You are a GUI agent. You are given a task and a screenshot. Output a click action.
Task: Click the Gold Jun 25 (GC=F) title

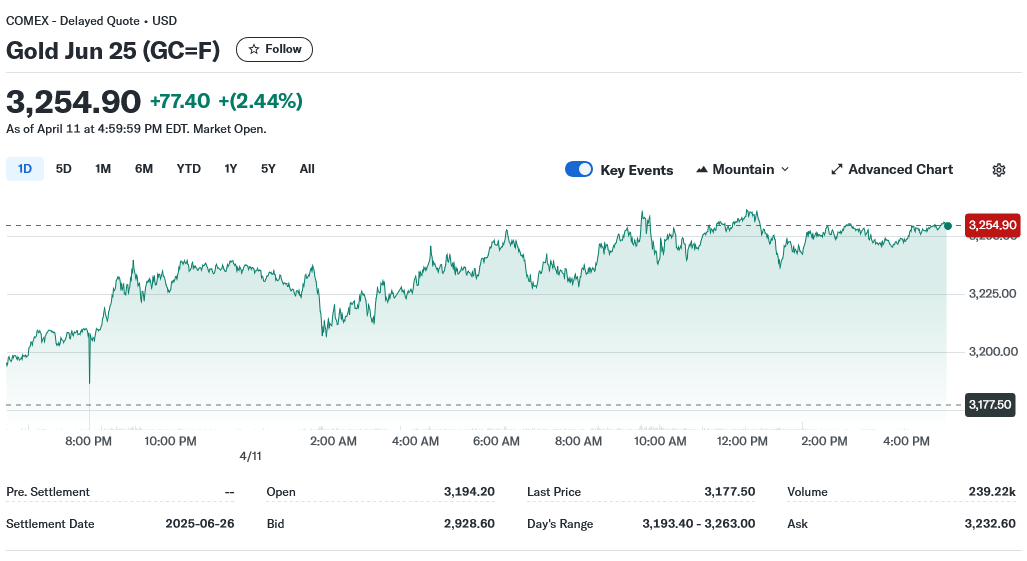click(x=113, y=50)
